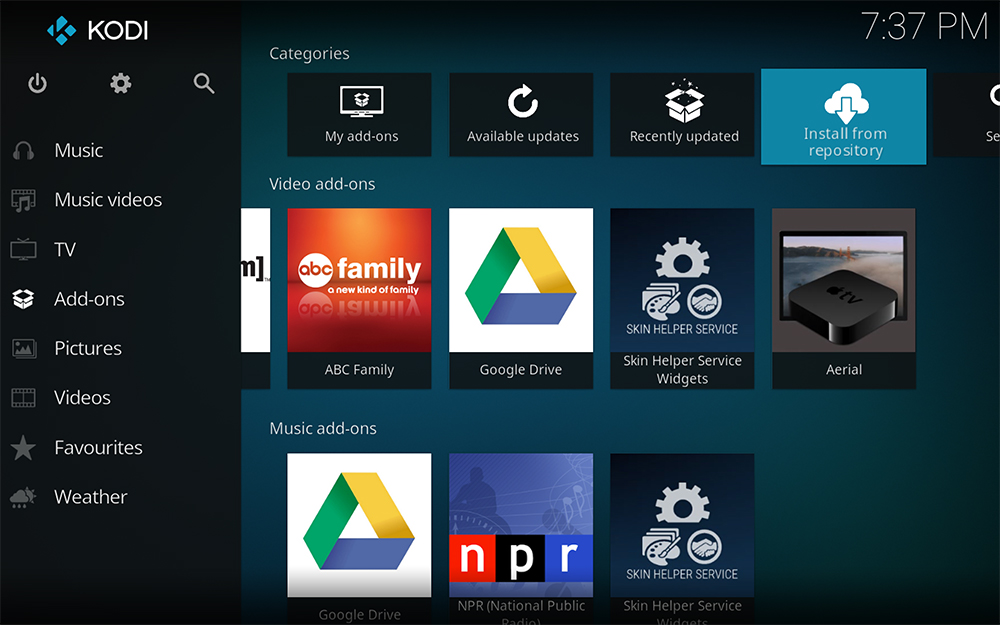This screenshot has height=625, width=1000.
Task: Click the Videos film strip icon
Action: tap(22, 397)
